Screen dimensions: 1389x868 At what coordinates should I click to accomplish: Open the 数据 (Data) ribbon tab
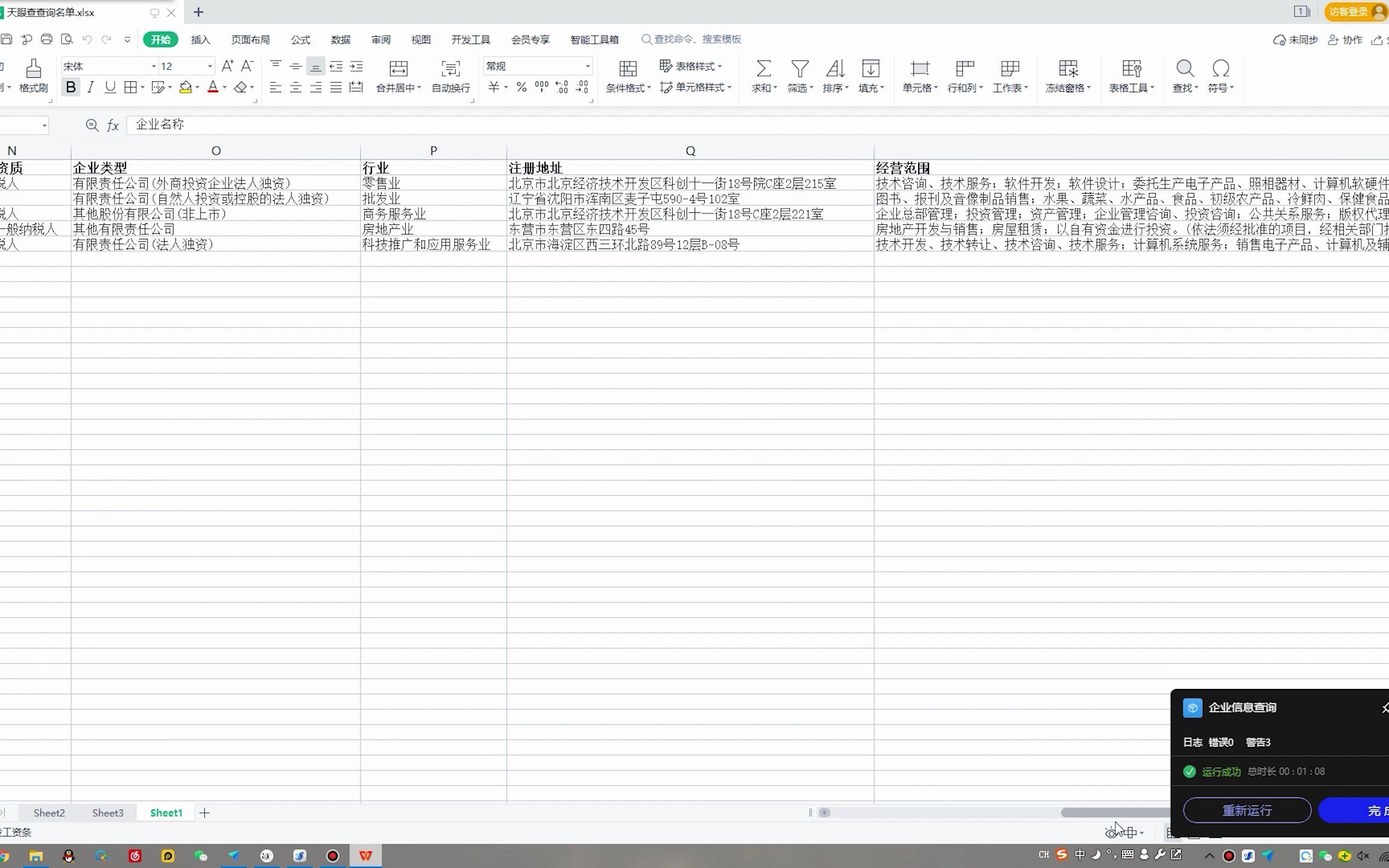pos(340,40)
